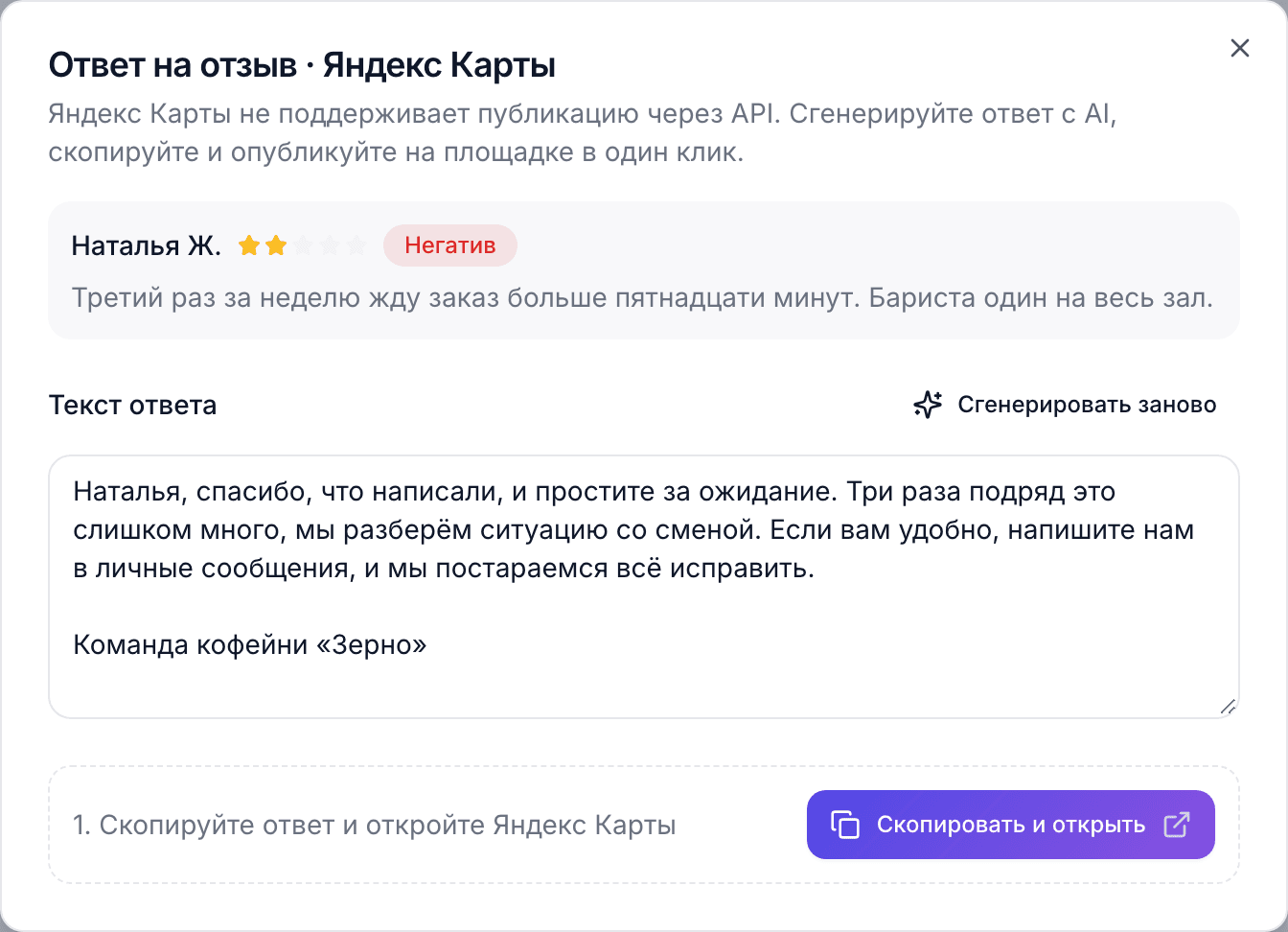Click the two-star rating of the review
Viewport: 1288px width, 932px height.
[303, 246]
